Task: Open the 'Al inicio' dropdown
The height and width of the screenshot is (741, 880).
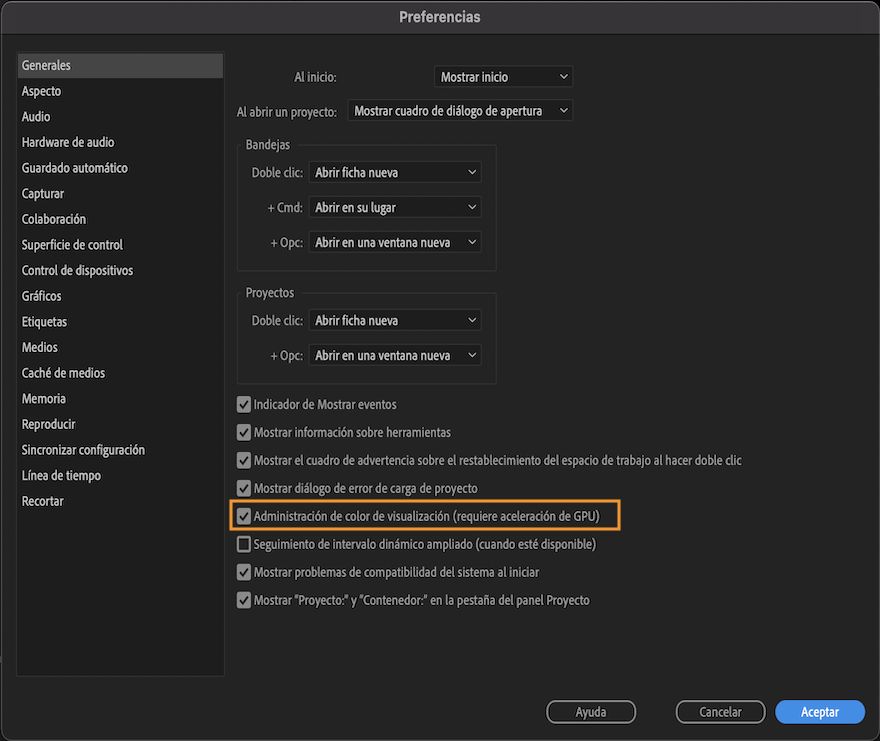Action: [x=502, y=76]
